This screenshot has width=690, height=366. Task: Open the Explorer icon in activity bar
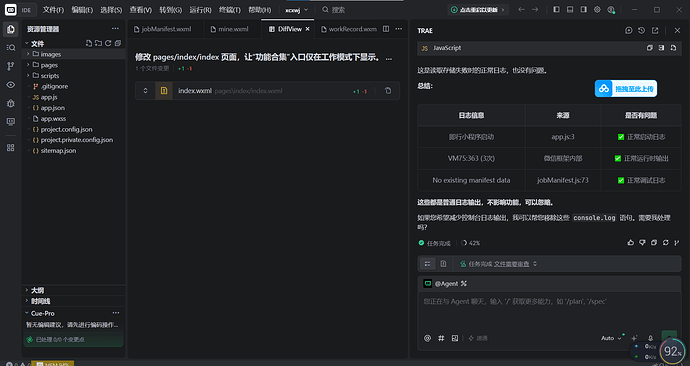(11, 29)
